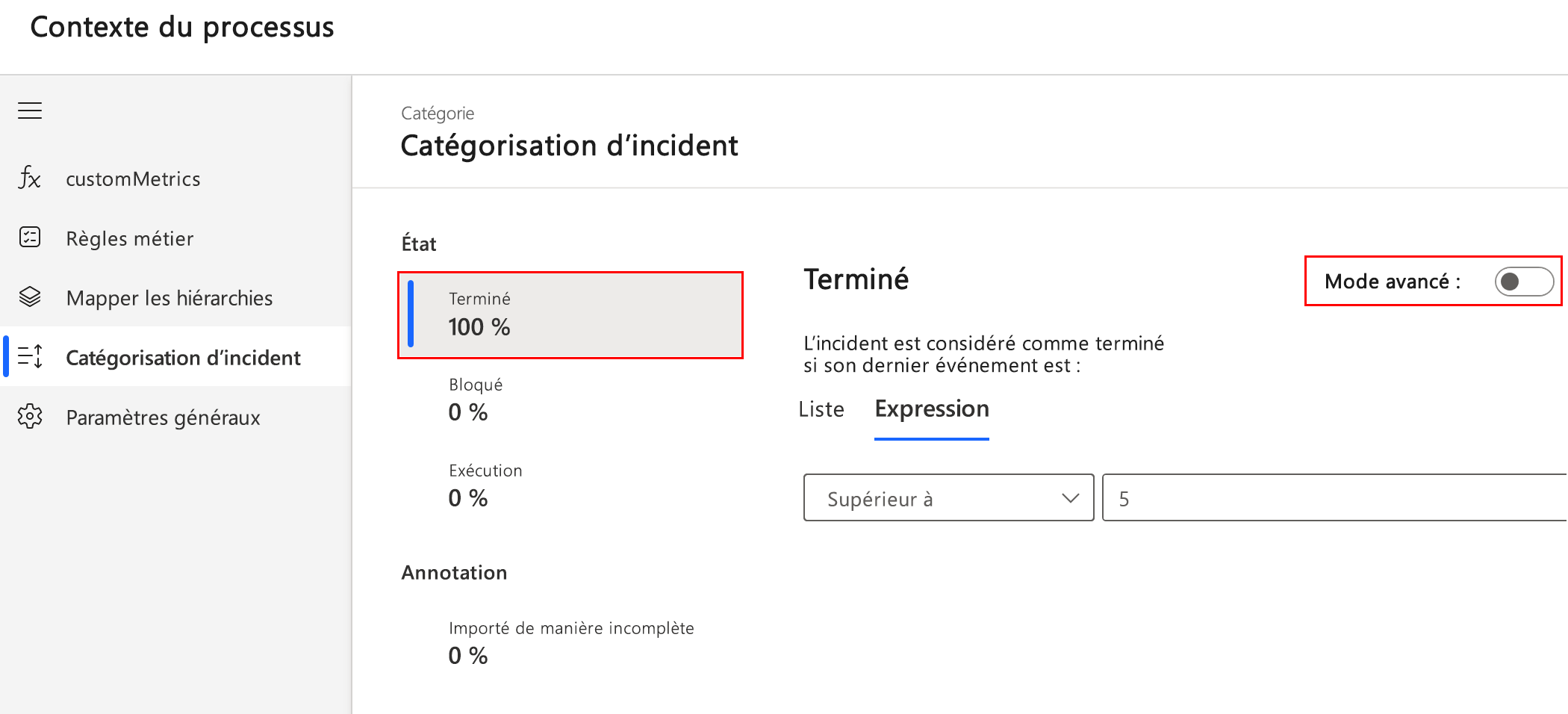Image resolution: width=1568 pixels, height=714 pixels.
Task: Go to Règles métier section
Action: (130, 239)
